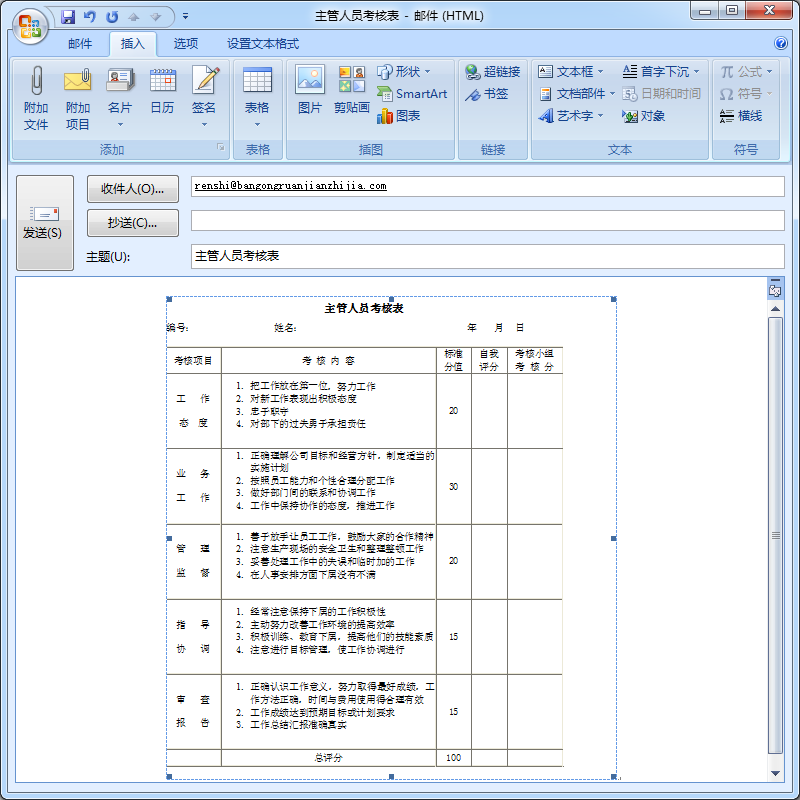This screenshot has width=800, height=800.
Task: Click the empty CC field
Action: click(487, 220)
